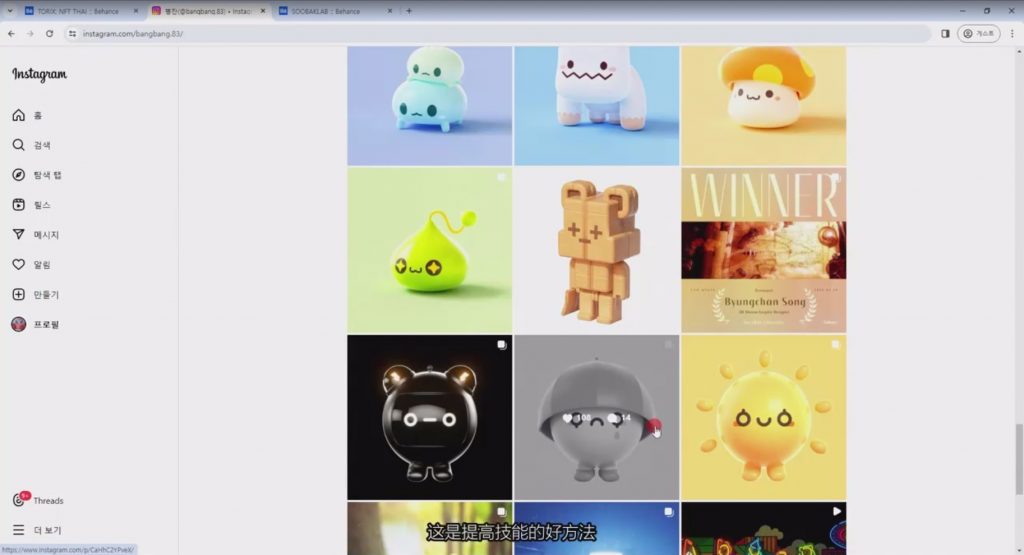Open the Notifications heart icon
Viewport: 1024px width, 555px height.
(18, 264)
